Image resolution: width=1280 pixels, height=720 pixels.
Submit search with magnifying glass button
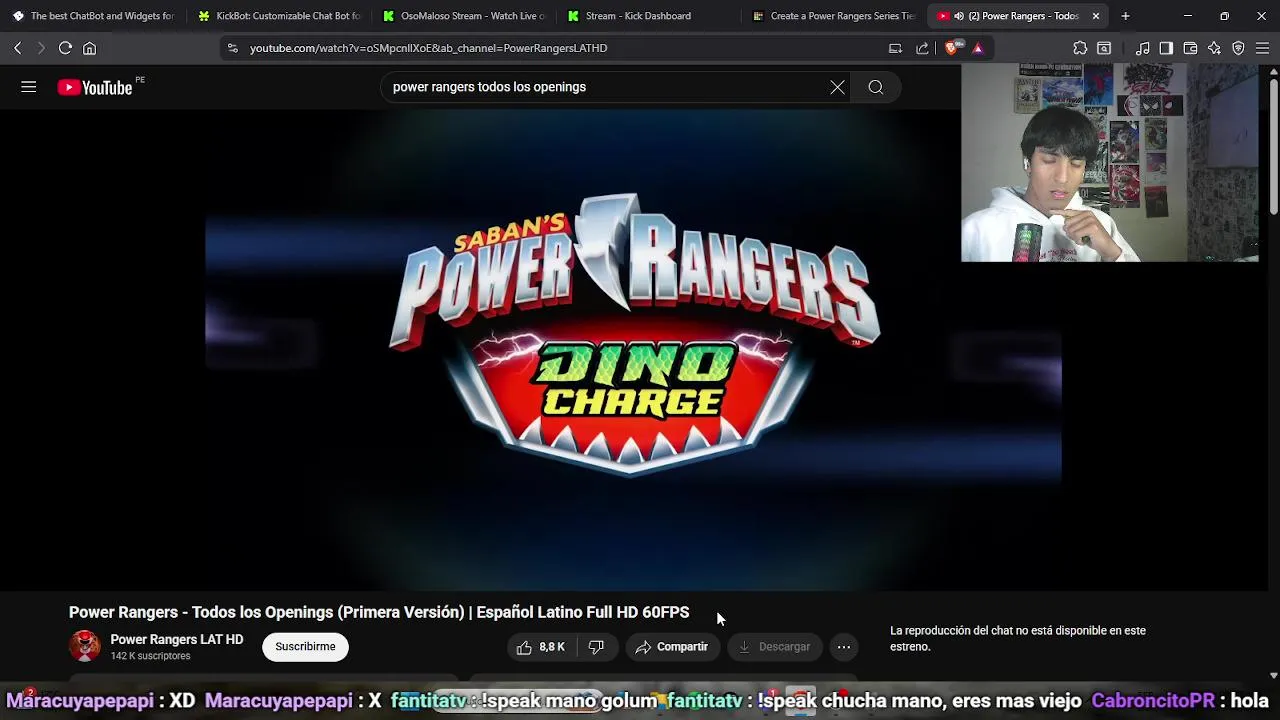coord(875,87)
